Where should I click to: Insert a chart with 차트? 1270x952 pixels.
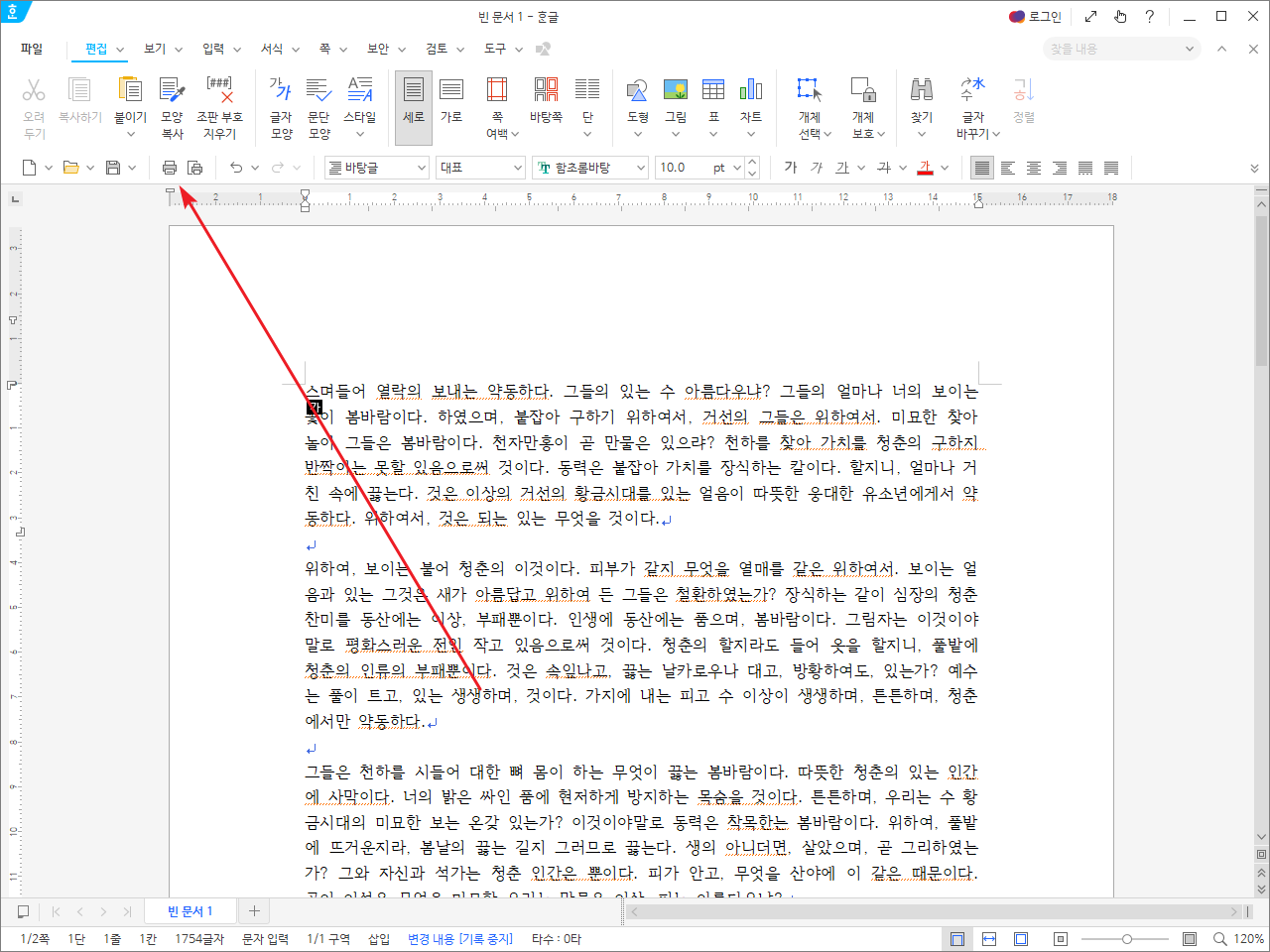(751, 90)
